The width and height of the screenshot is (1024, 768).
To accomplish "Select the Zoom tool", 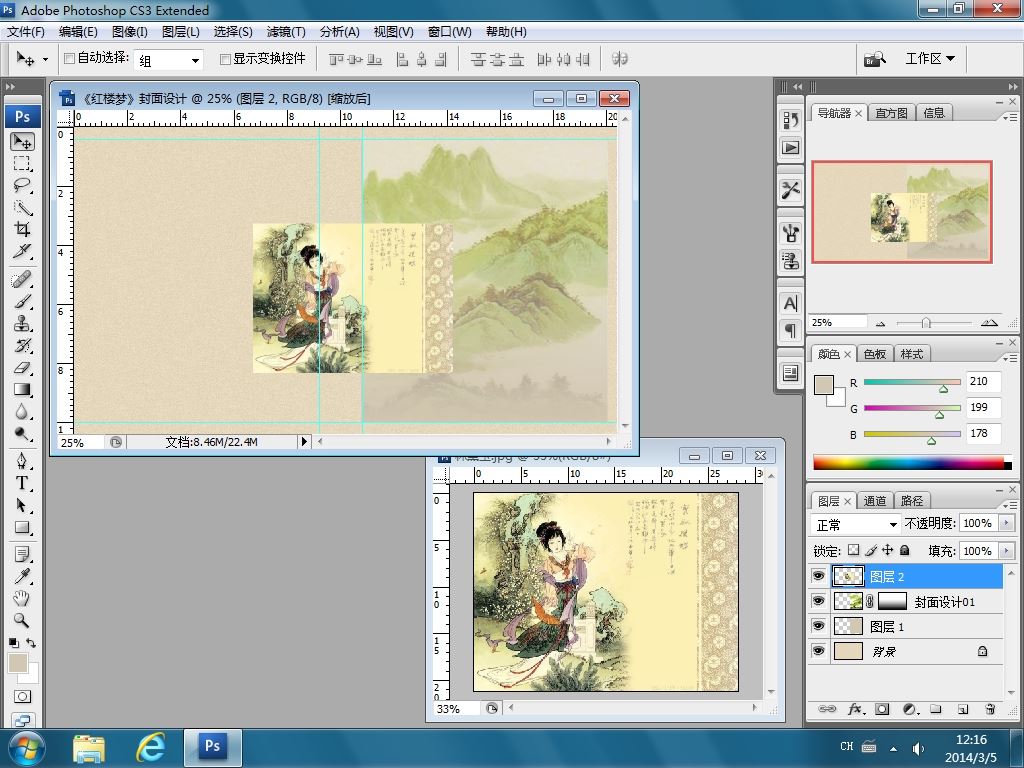I will click(x=22, y=620).
